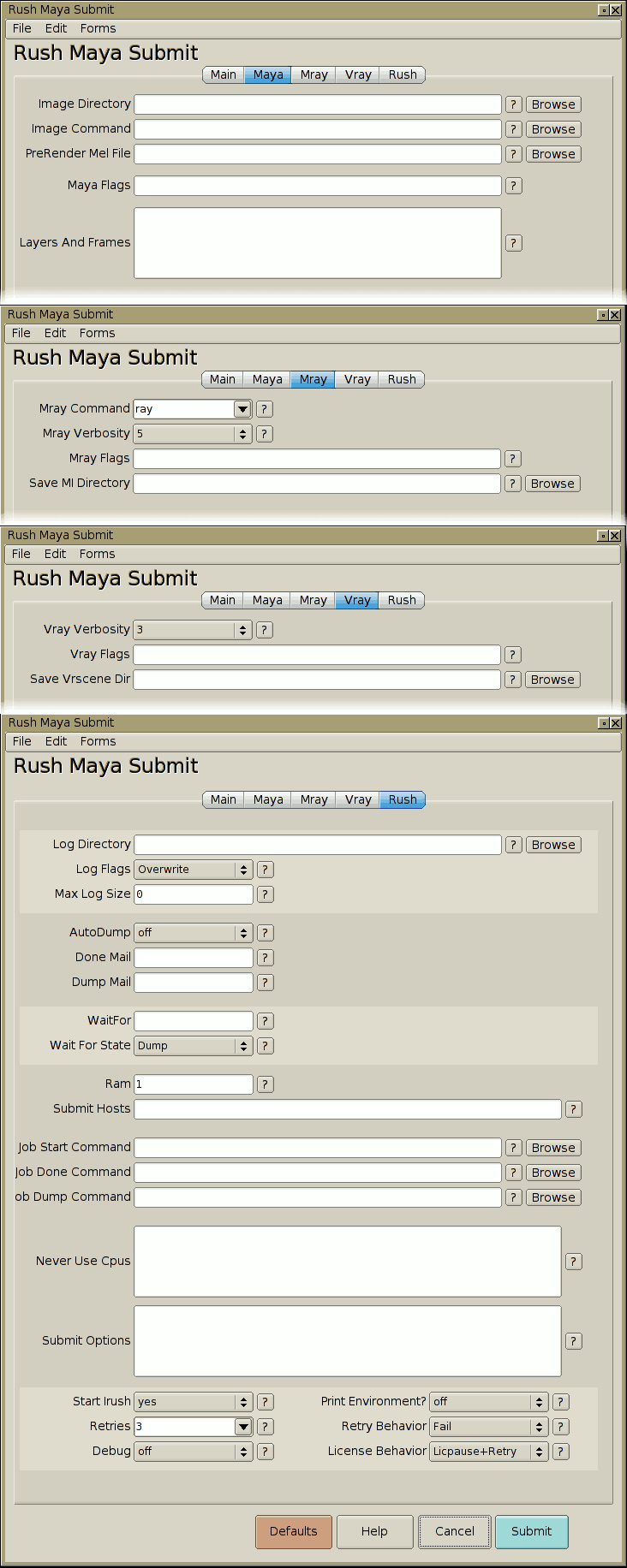Open help for Maya Flags field
The height and width of the screenshot is (1568, 627).
513,186
